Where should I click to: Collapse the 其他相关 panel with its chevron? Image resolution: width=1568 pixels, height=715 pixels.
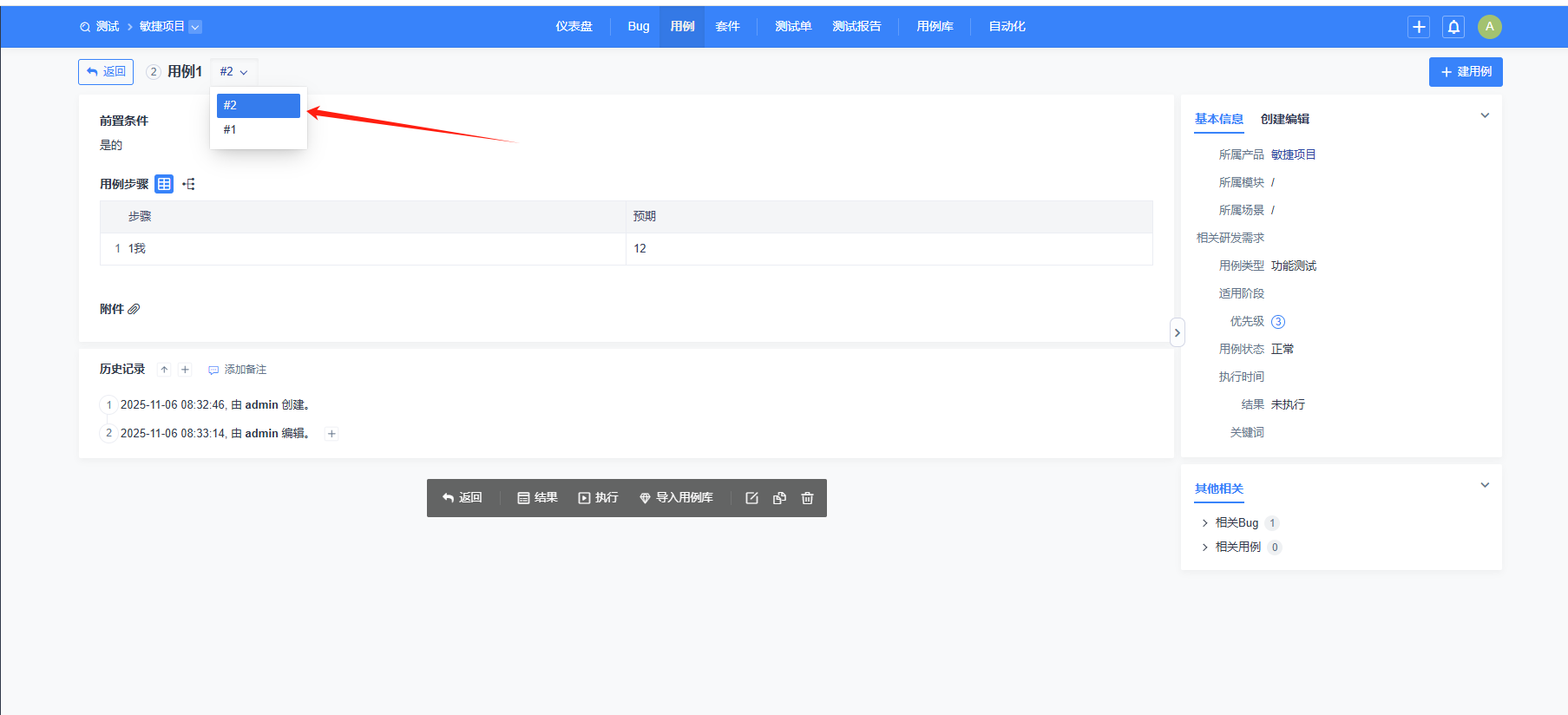1485,485
